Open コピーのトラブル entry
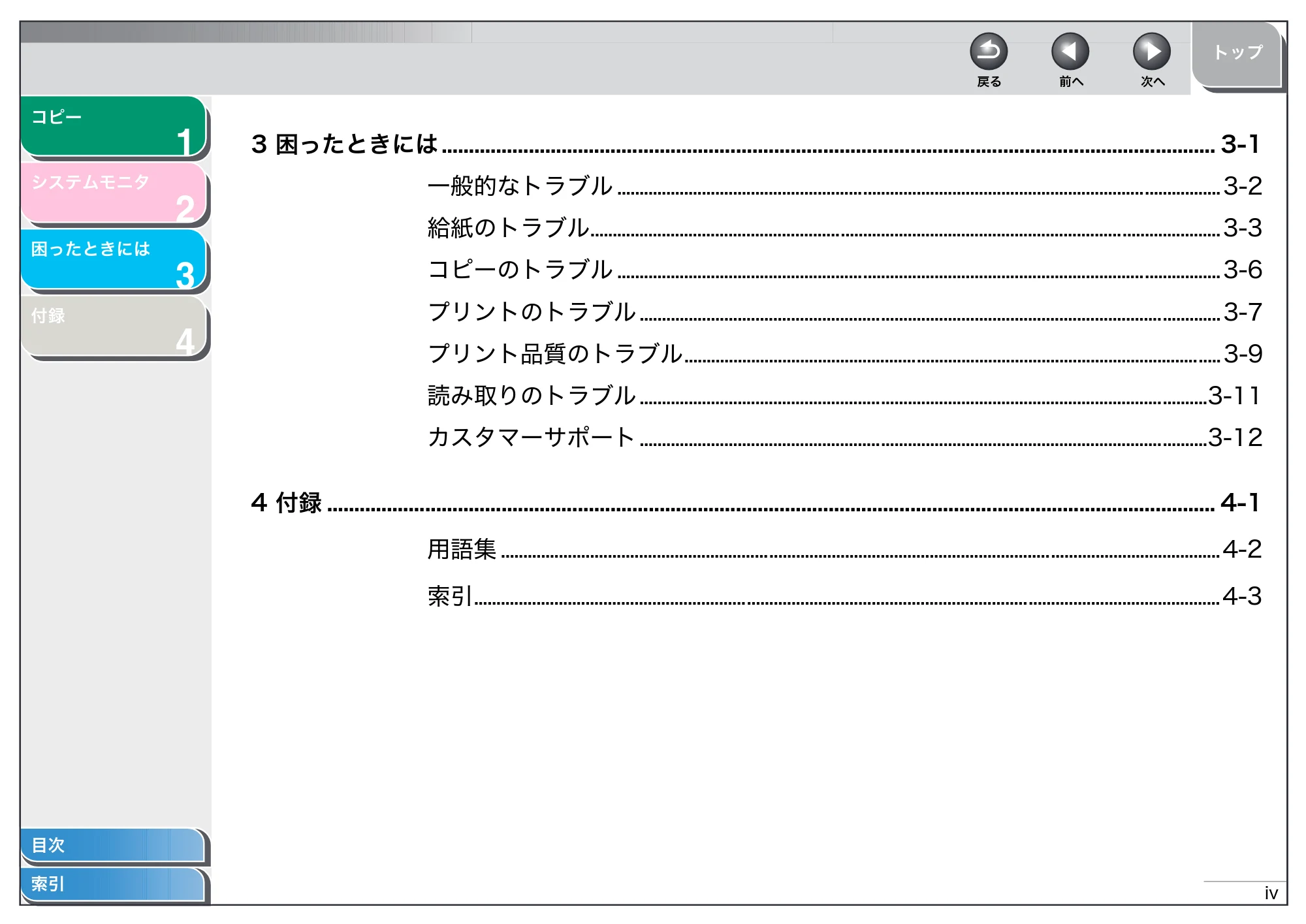Image resolution: width=1306 pixels, height=924 pixels. tap(844, 270)
